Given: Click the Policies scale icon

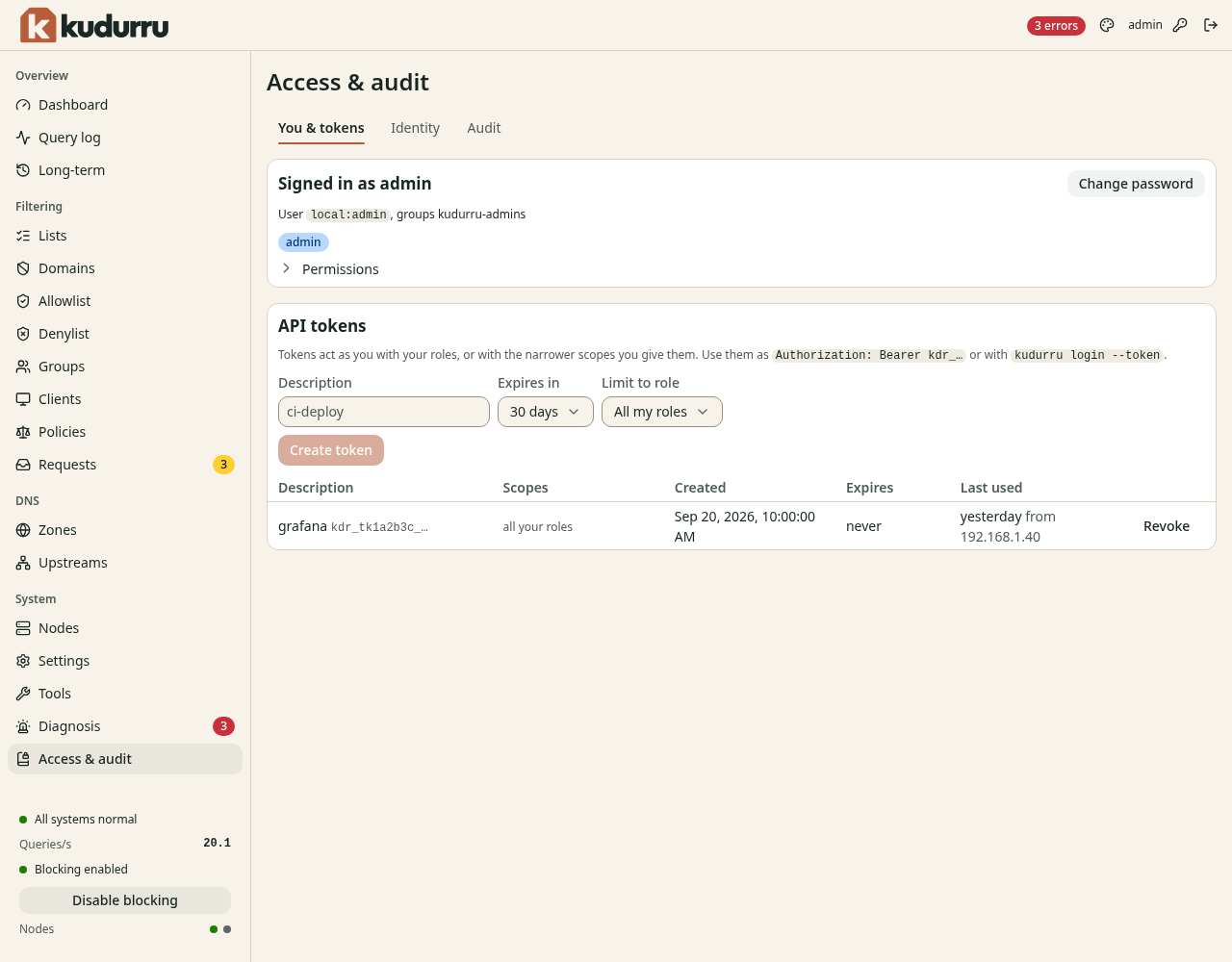Looking at the screenshot, I should 23,432.
